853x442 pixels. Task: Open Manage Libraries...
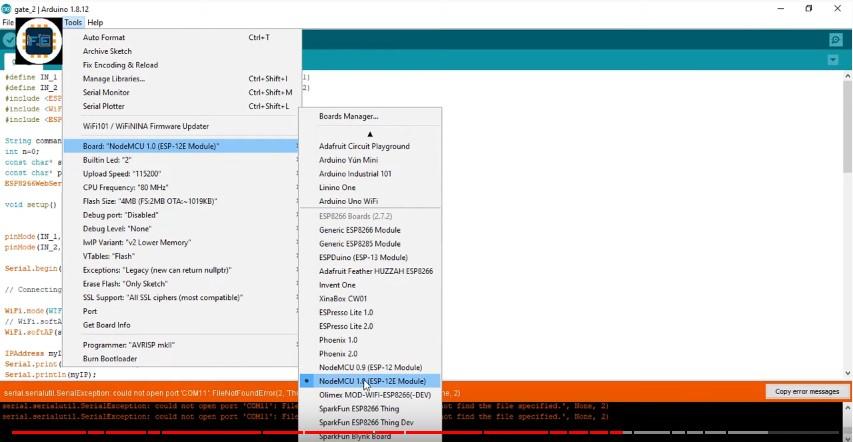tap(182, 79)
